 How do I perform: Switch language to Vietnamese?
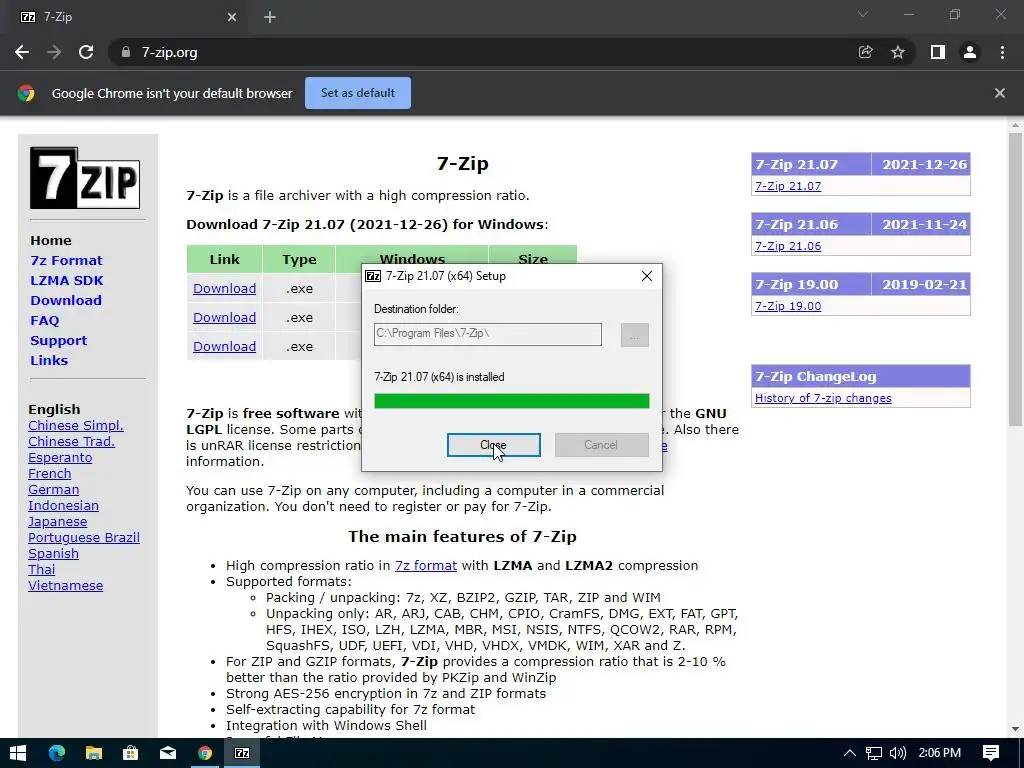click(x=65, y=586)
